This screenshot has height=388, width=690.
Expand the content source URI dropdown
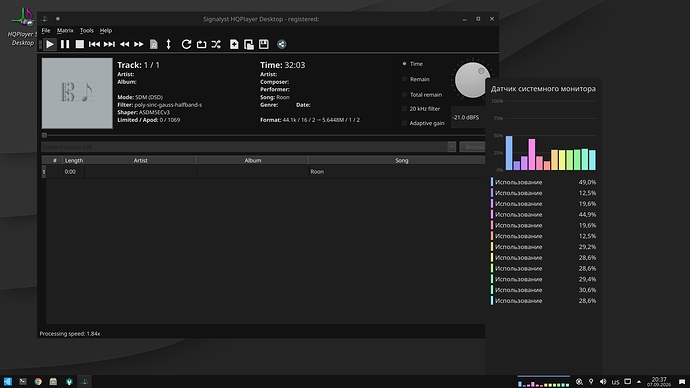point(451,147)
